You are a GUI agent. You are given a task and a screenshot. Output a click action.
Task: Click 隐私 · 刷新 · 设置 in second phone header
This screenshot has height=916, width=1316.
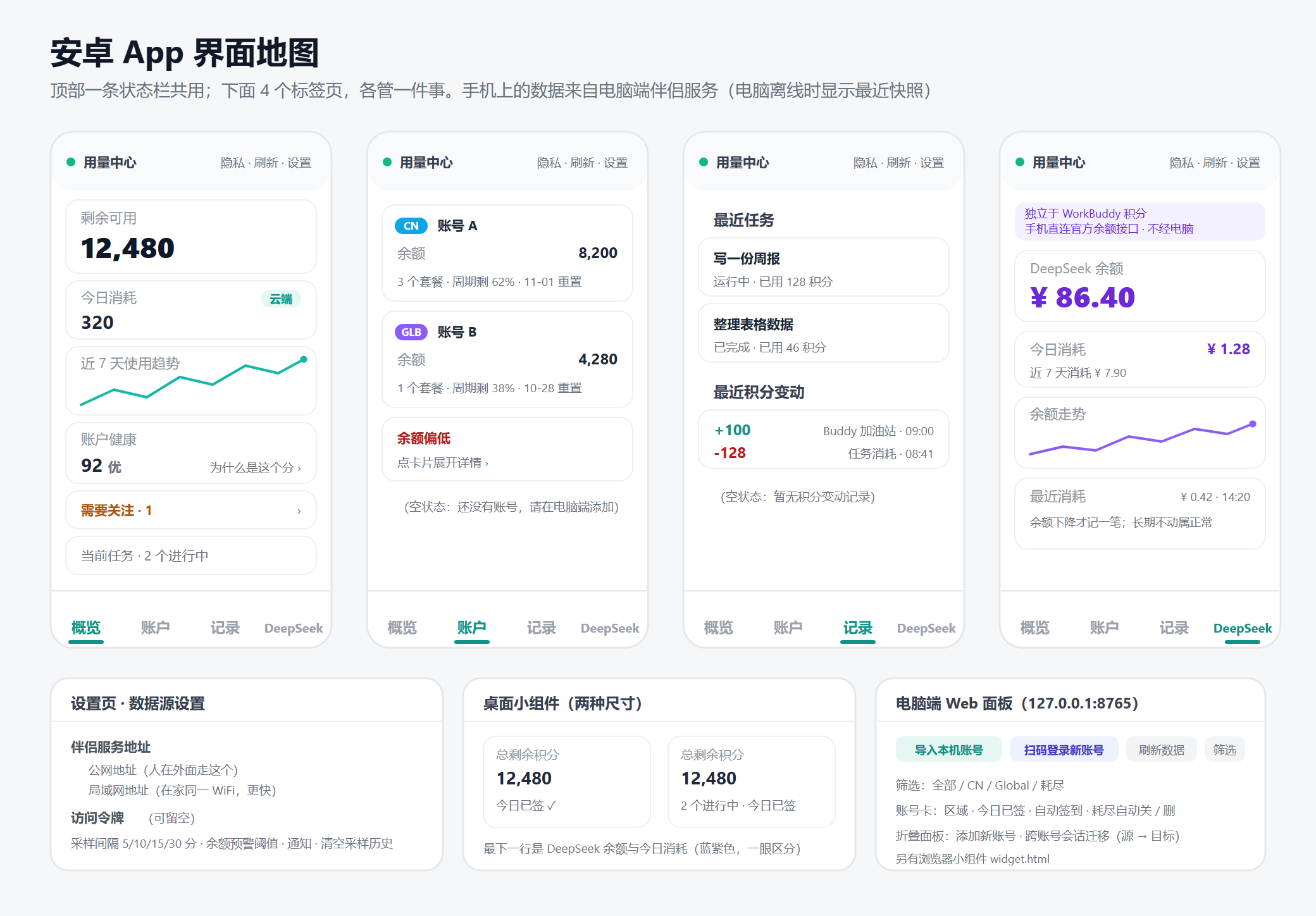[x=582, y=163]
